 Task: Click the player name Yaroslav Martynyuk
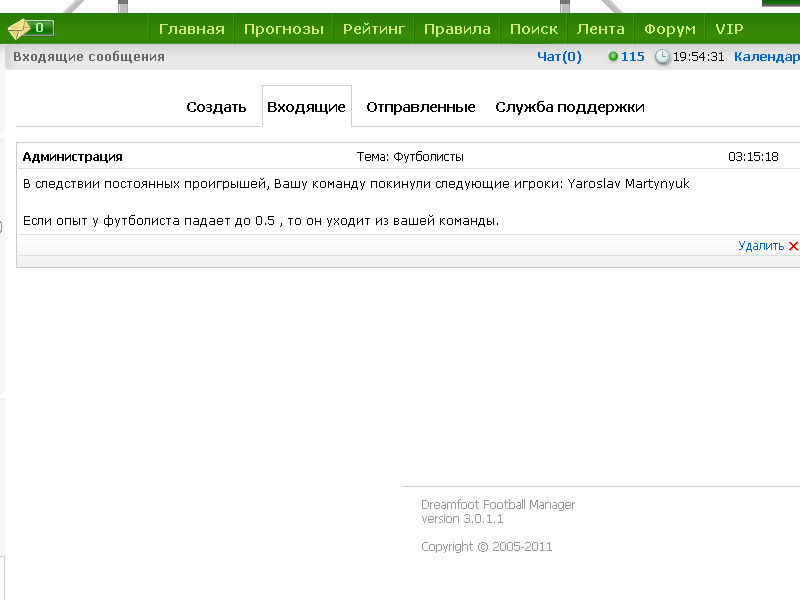pyautogui.click(x=629, y=184)
